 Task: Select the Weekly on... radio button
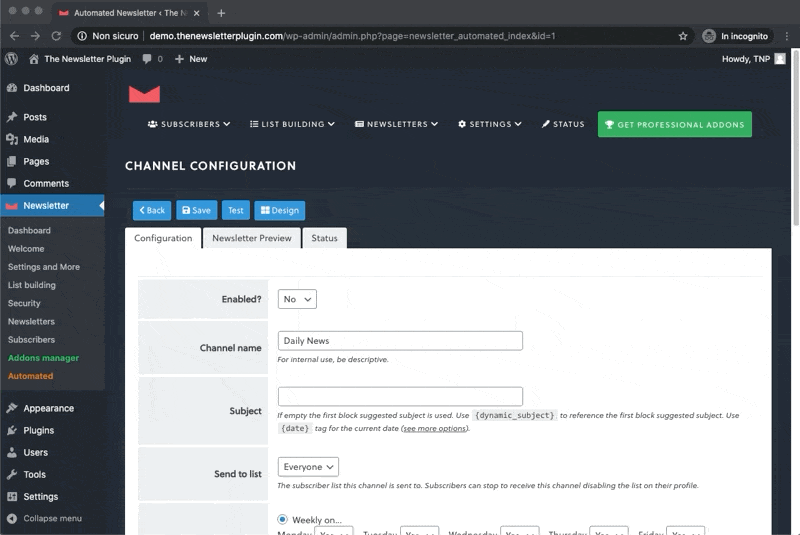(x=282, y=519)
